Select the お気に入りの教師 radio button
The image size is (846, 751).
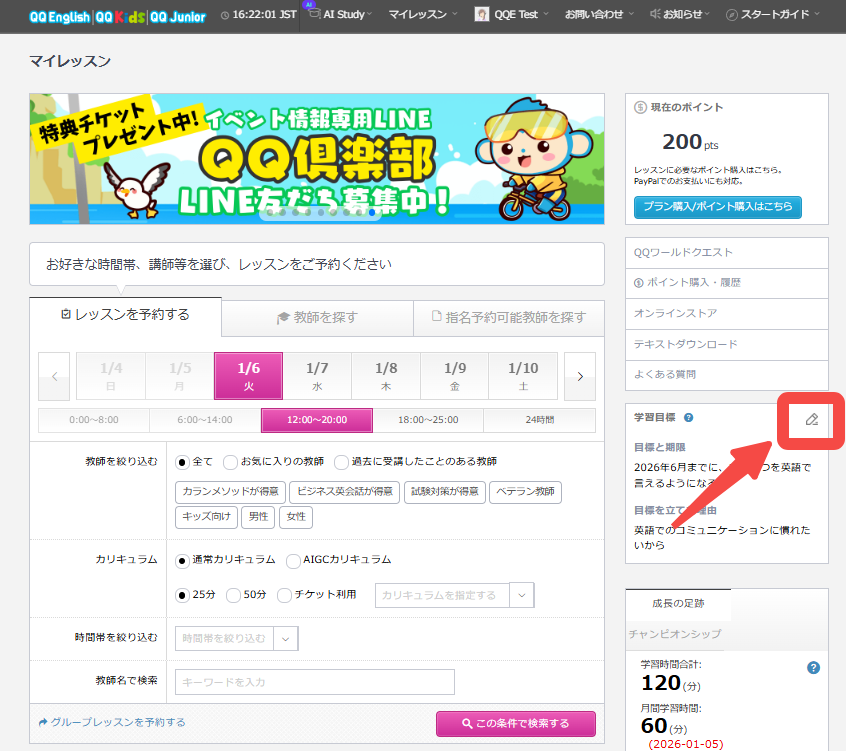231,462
